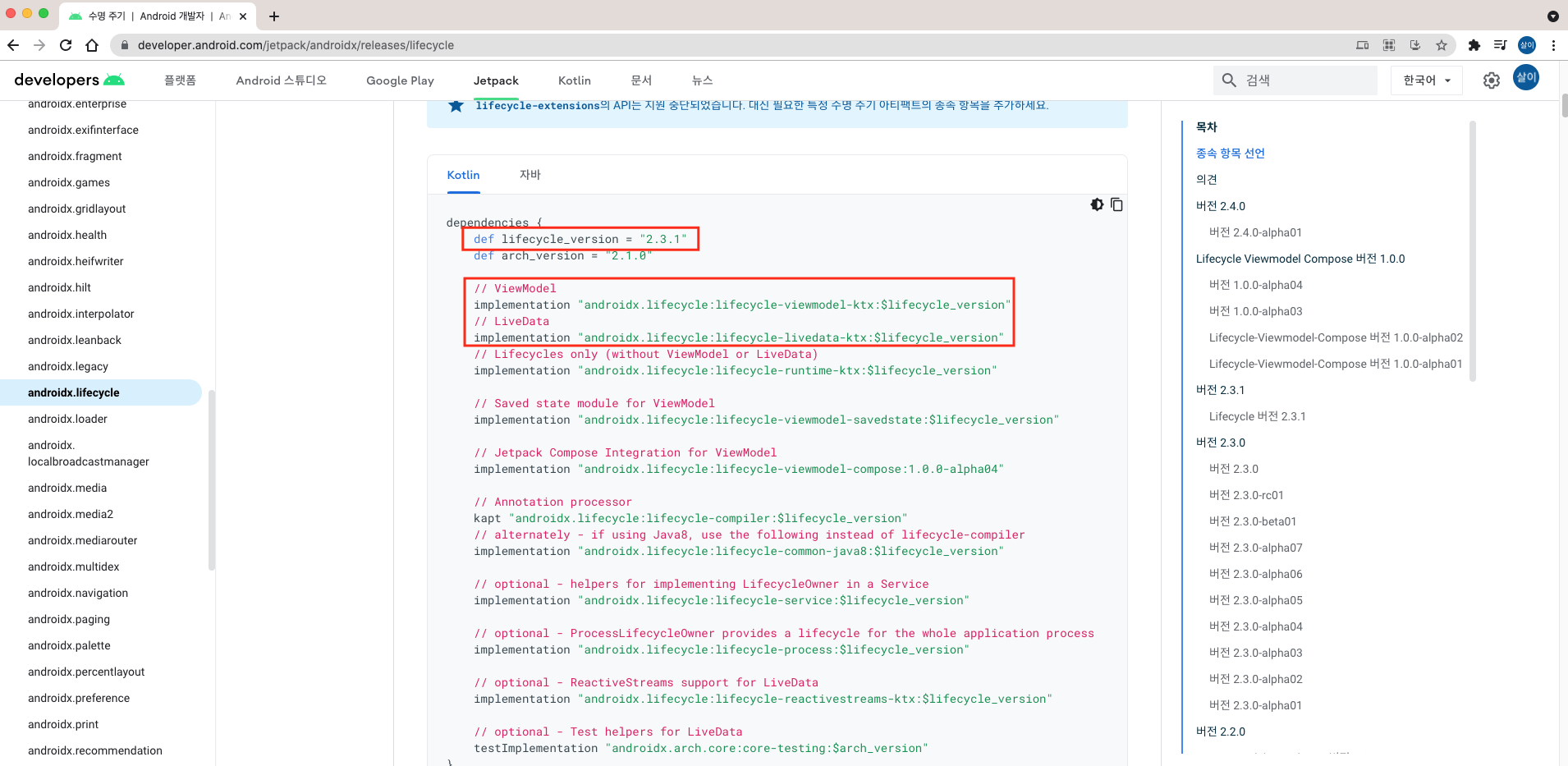The width and height of the screenshot is (1568, 766).
Task: Open androidx.enterprise in sidebar
Action: [77, 104]
